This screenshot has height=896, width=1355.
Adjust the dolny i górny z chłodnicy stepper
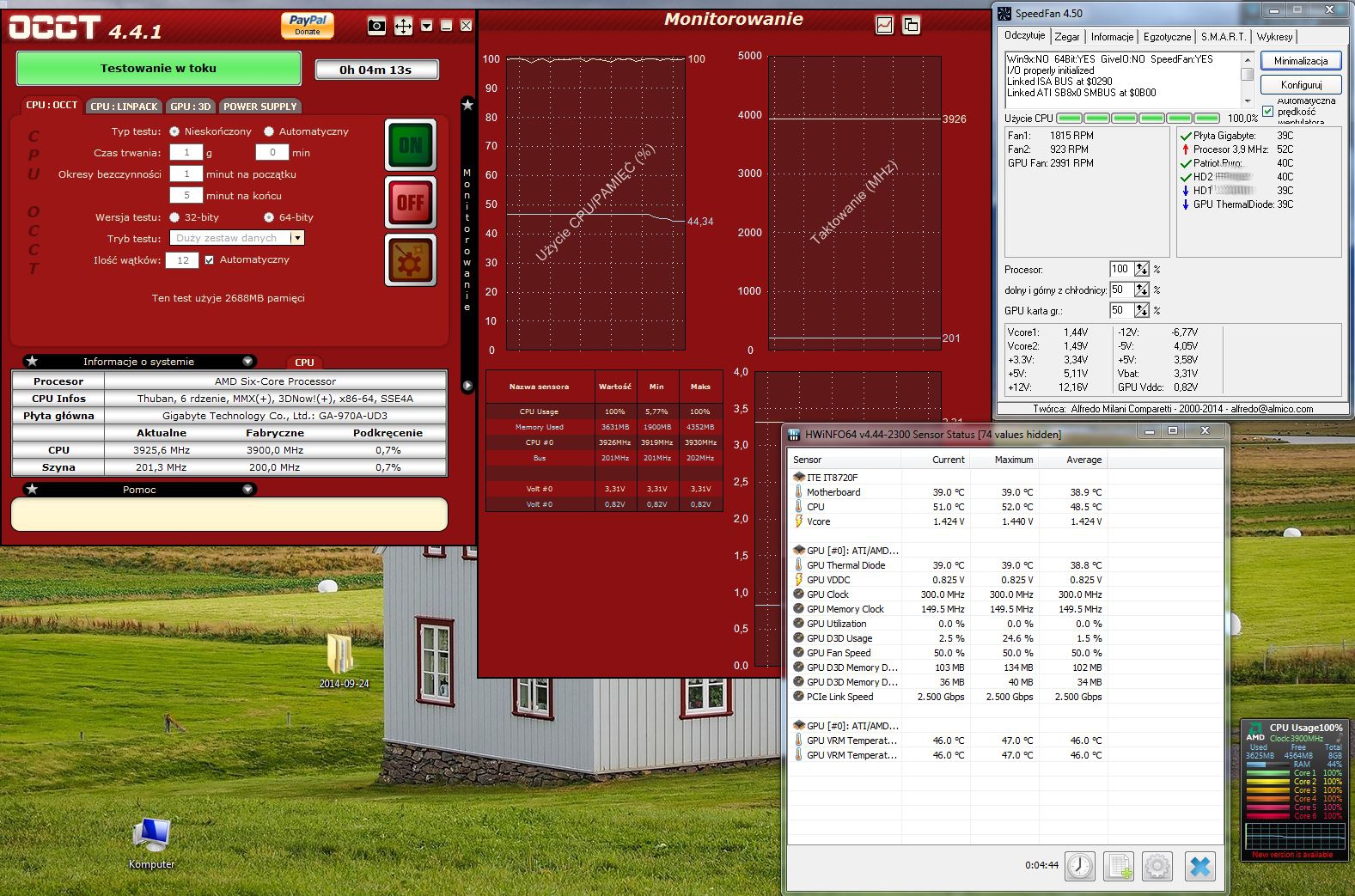tap(1141, 290)
